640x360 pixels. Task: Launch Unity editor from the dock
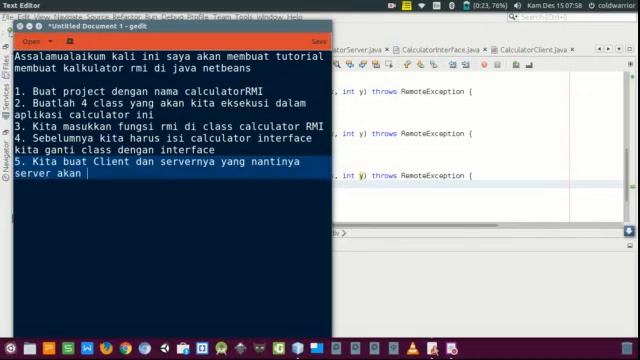(x=164, y=348)
